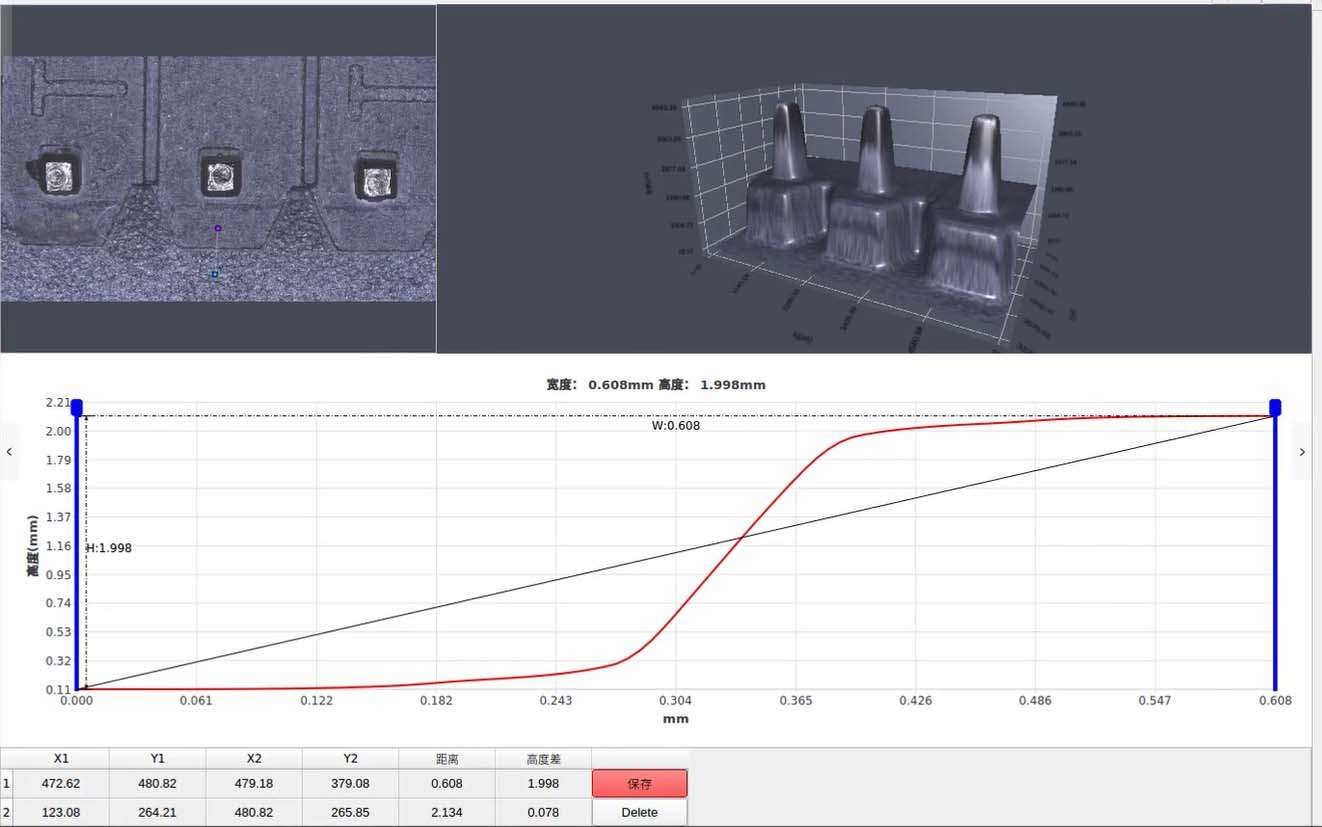Select the 高度差 cell showing 0.078
This screenshot has height=827, width=1322.
(543, 812)
